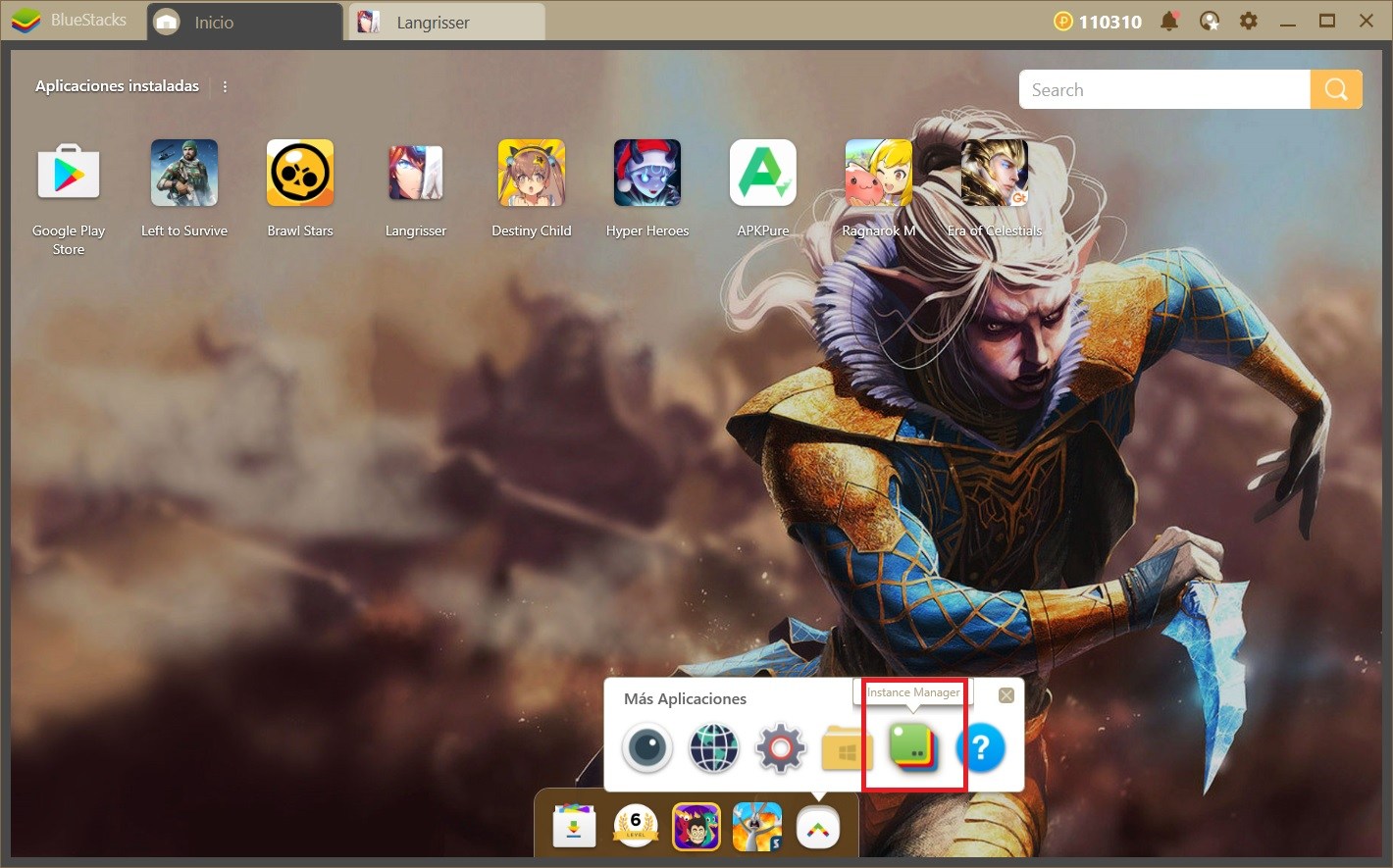Open Era of Celestials game
The image size is (1393, 868).
pyautogui.click(x=995, y=174)
